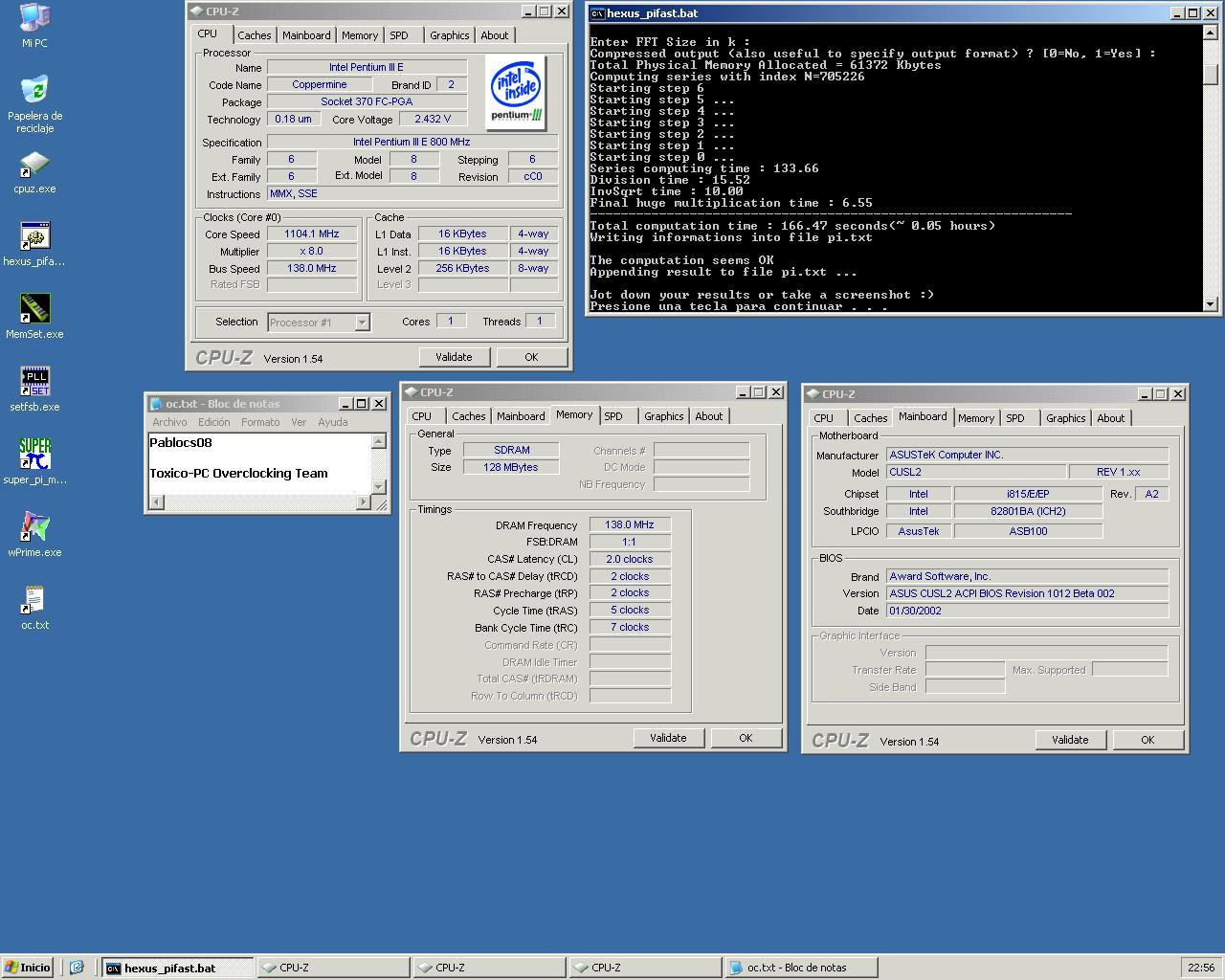Image resolution: width=1225 pixels, height=980 pixels.
Task: Click the CAS# Latency 2.0 clocks value
Action: (630, 559)
